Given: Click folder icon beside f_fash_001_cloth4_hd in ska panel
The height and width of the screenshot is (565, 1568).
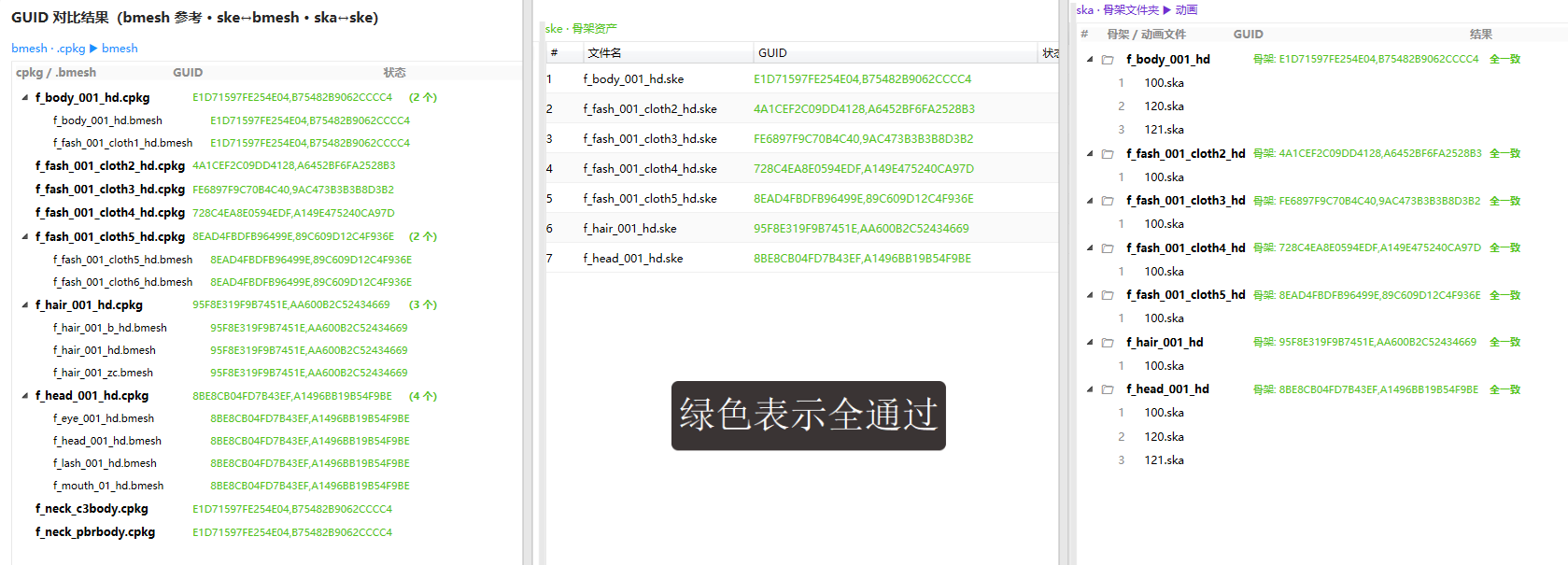Looking at the screenshot, I should tap(1108, 248).
